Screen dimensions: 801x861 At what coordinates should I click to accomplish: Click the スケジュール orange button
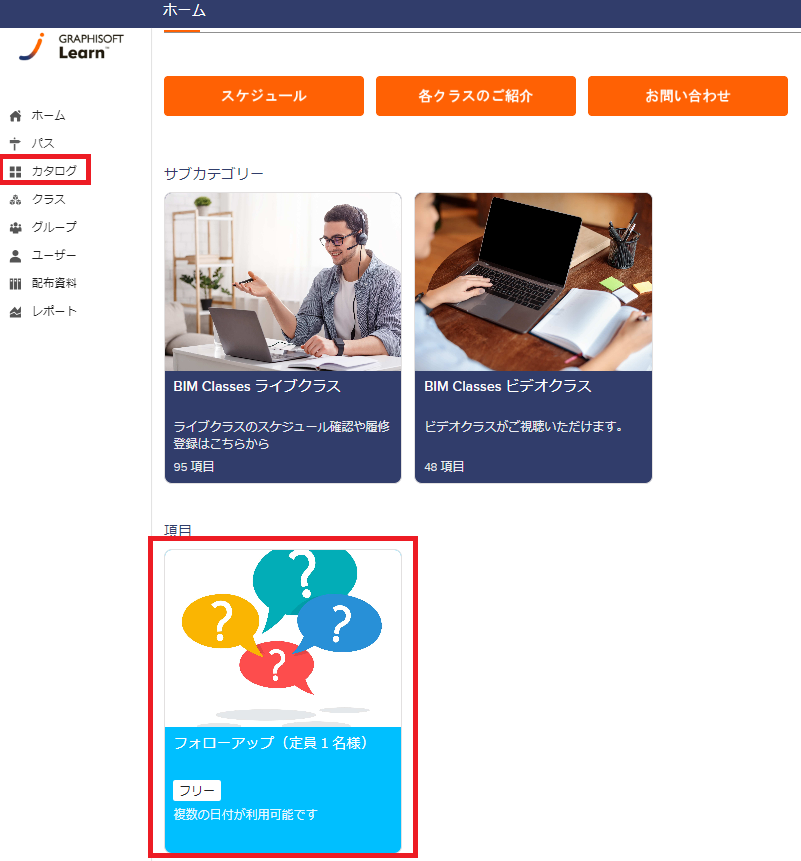(264, 96)
